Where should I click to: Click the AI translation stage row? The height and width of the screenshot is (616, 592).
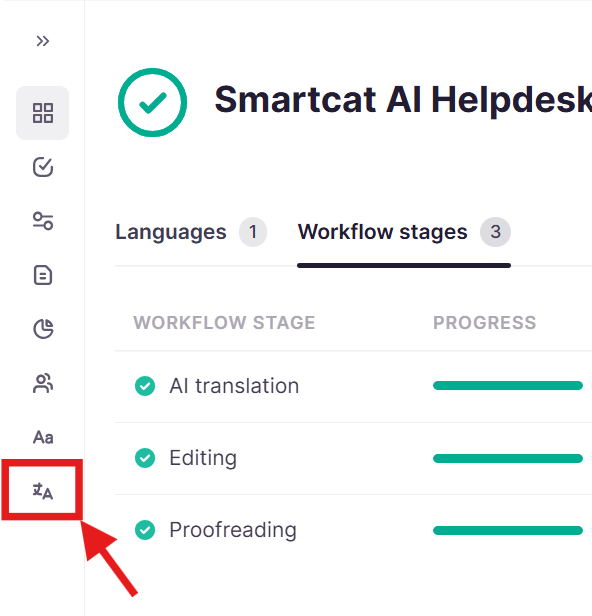(x=354, y=387)
